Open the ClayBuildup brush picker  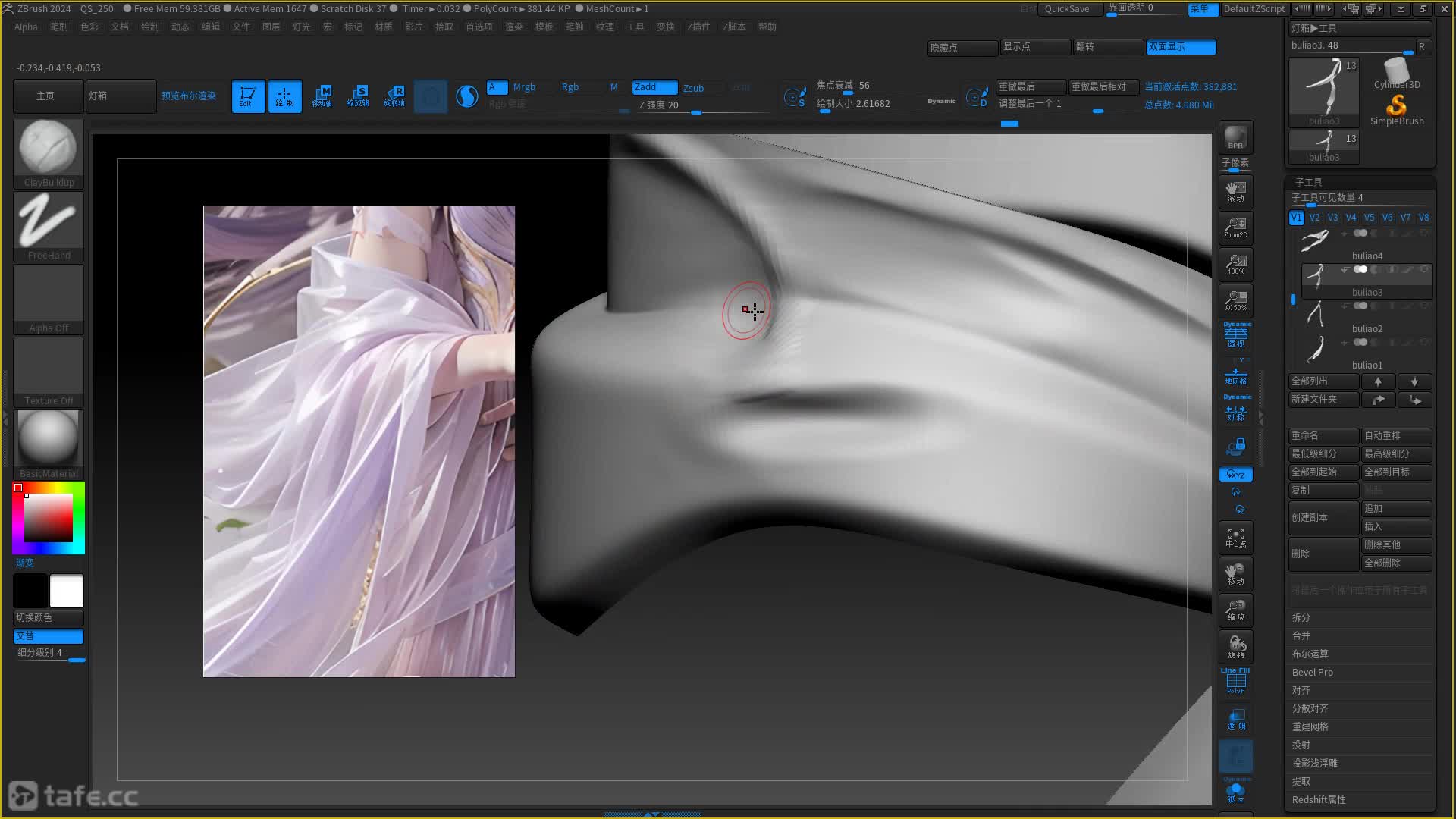point(49,154)
